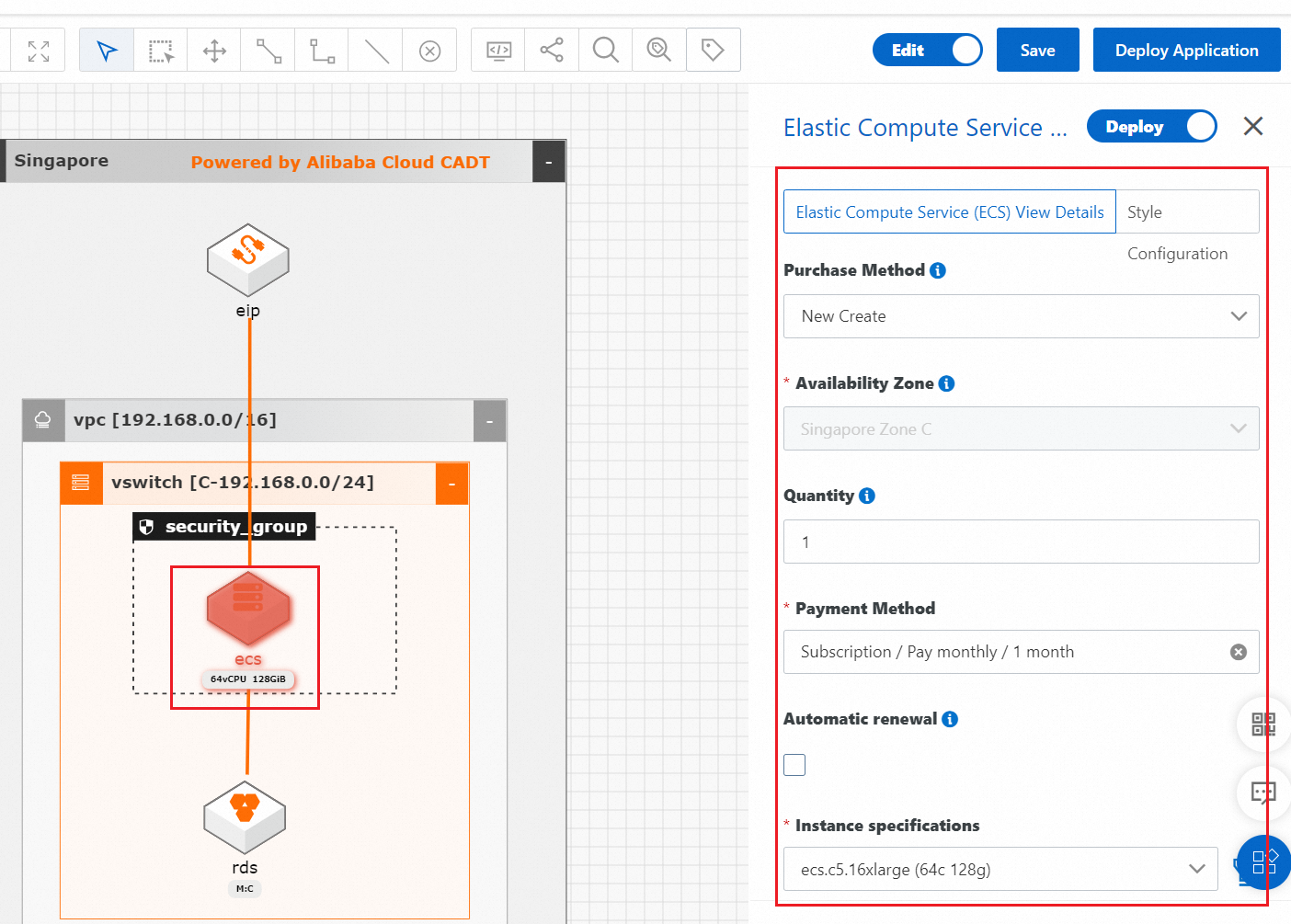Click the magnifier icon with inner tag

point(659,51)
